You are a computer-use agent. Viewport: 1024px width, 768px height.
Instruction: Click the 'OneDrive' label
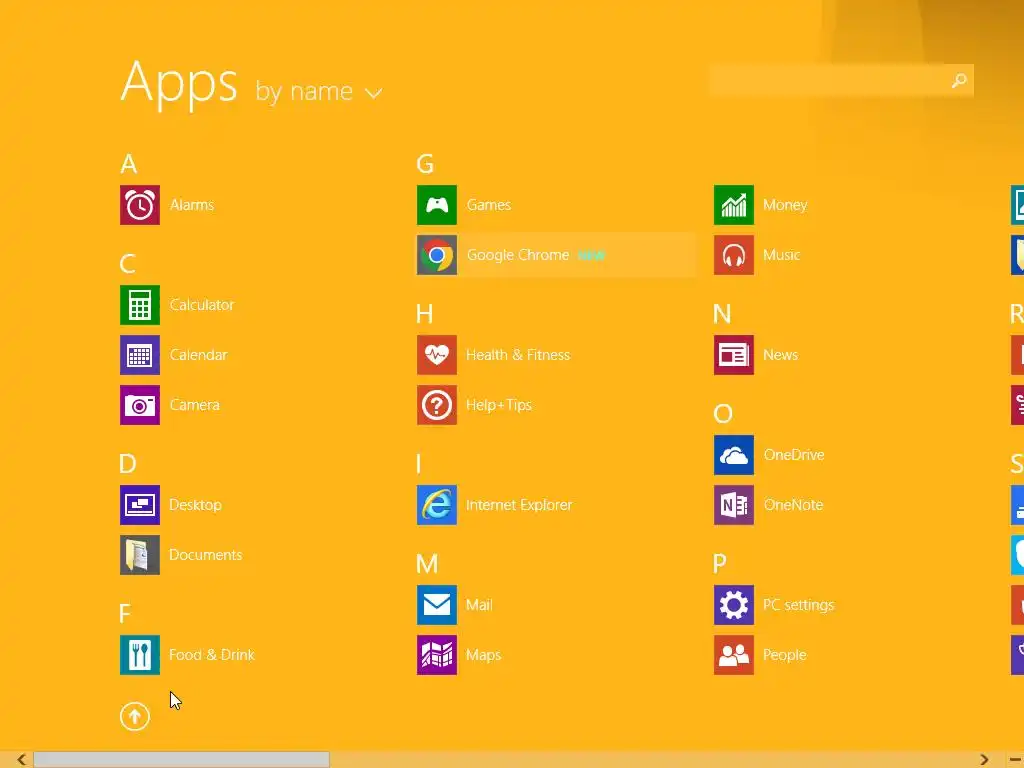pos(794,455)
